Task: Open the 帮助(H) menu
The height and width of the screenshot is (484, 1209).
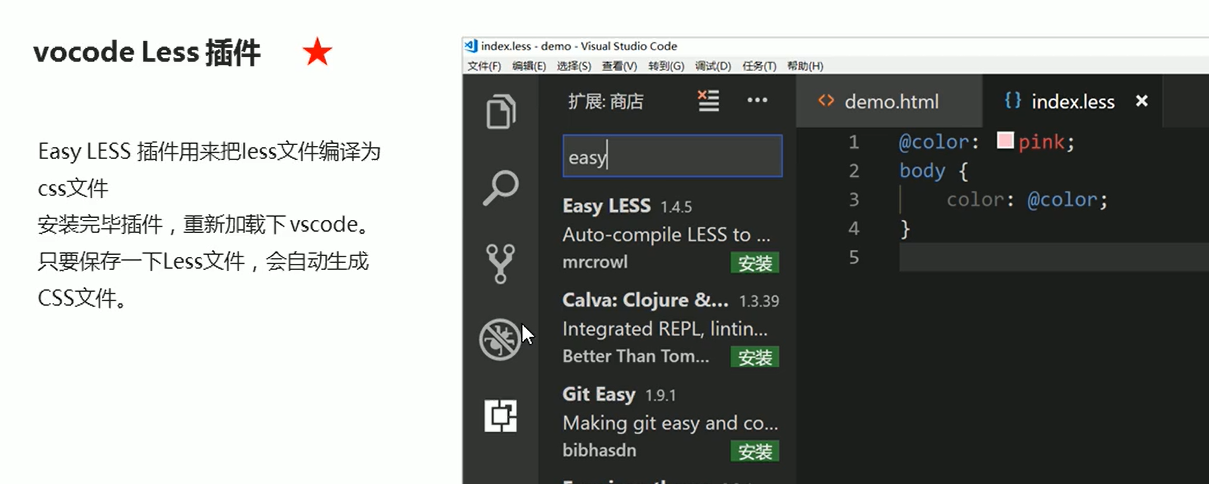Action: tap(805, 66)
